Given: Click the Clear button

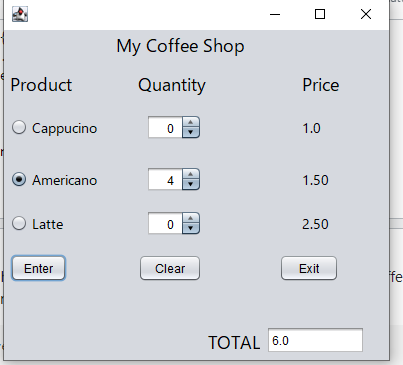Looking at the screenshot, I should click(x=170, y=268).
